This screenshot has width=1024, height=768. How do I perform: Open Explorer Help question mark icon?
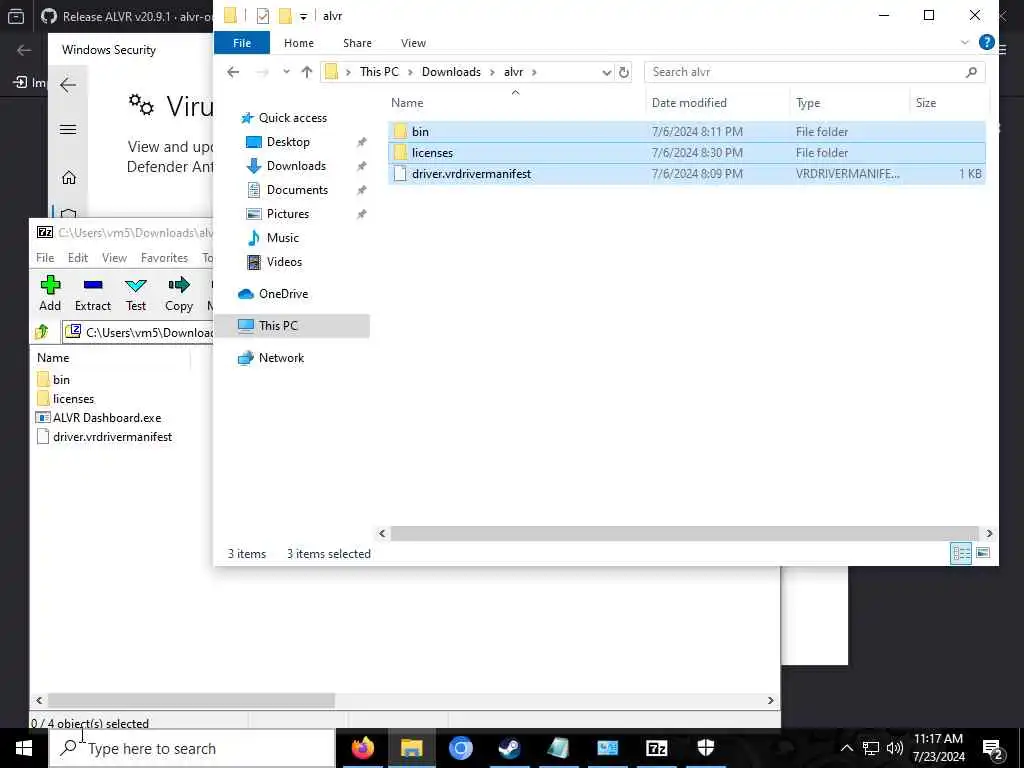[987, 42]
